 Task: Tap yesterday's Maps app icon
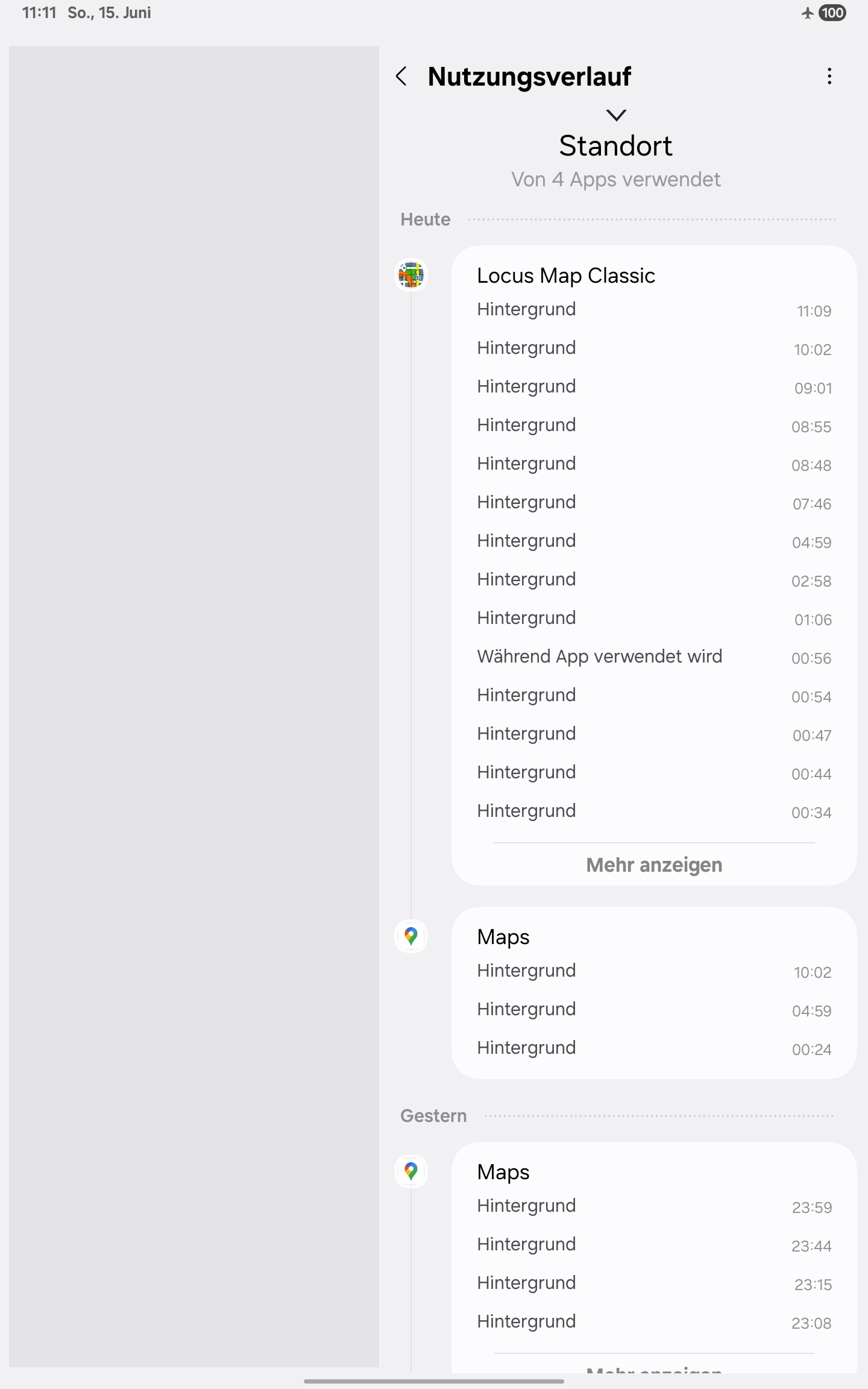pyautogui.click(x=411, y=1171)
